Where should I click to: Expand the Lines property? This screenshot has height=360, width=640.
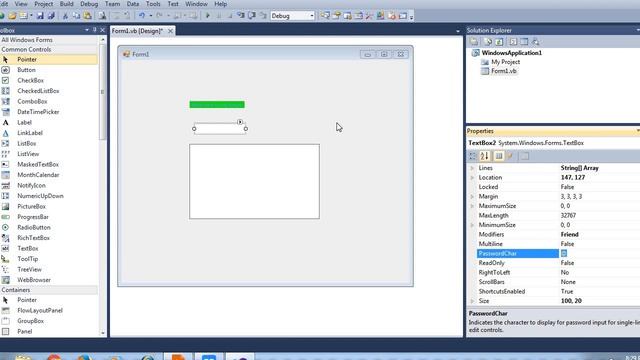point(472,168)
